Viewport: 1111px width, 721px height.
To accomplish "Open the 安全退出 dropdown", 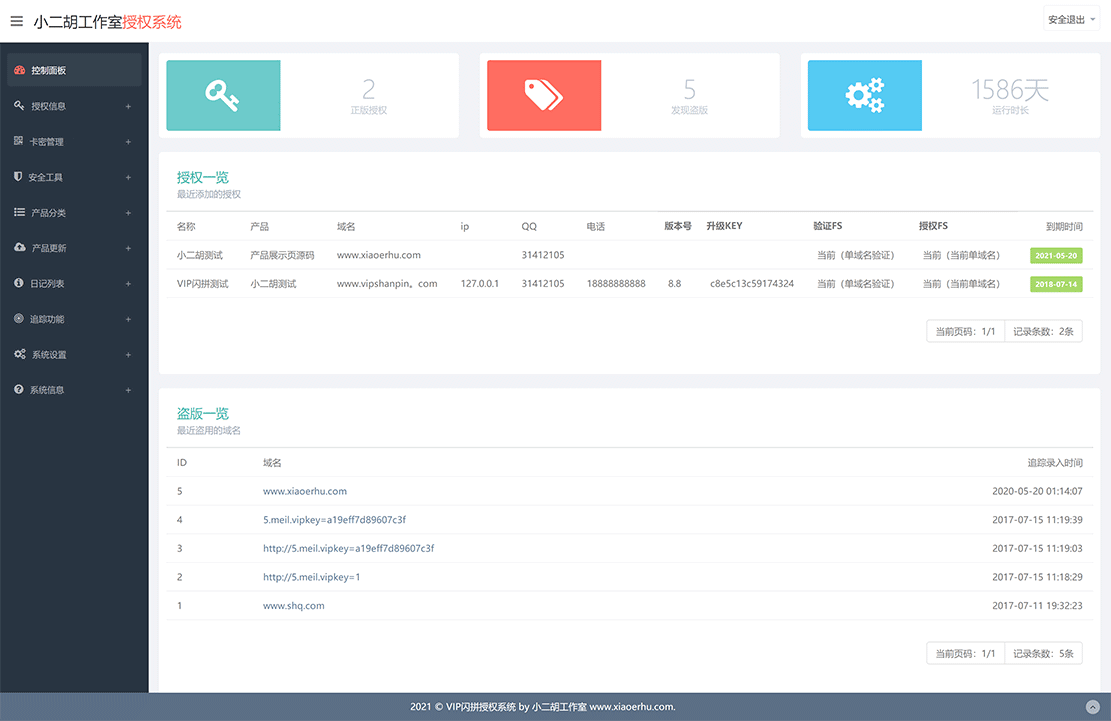I will coord(1070,20).
